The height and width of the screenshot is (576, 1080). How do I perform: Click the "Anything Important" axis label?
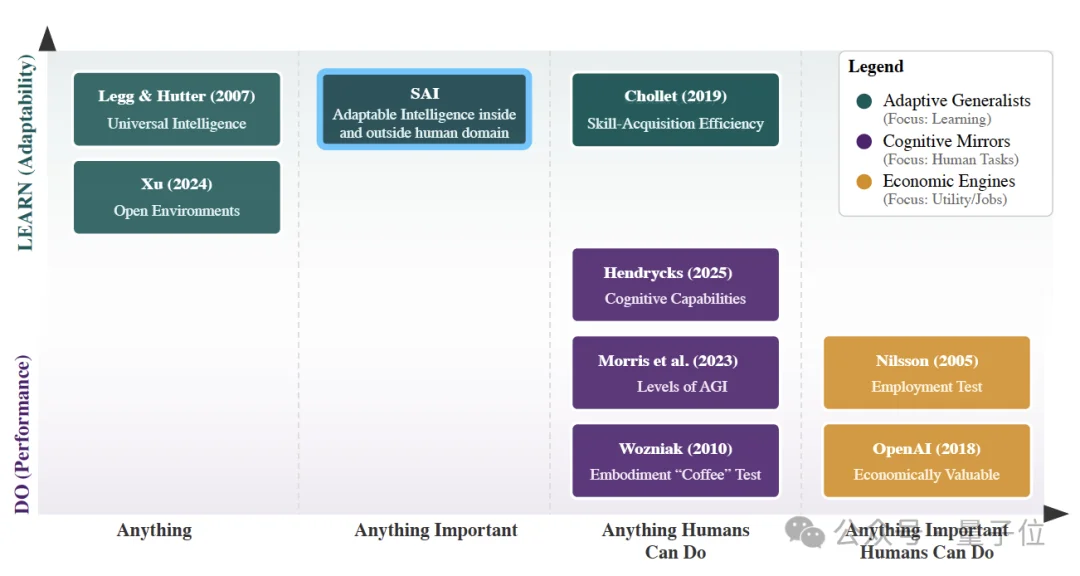(x=436, y=530)
